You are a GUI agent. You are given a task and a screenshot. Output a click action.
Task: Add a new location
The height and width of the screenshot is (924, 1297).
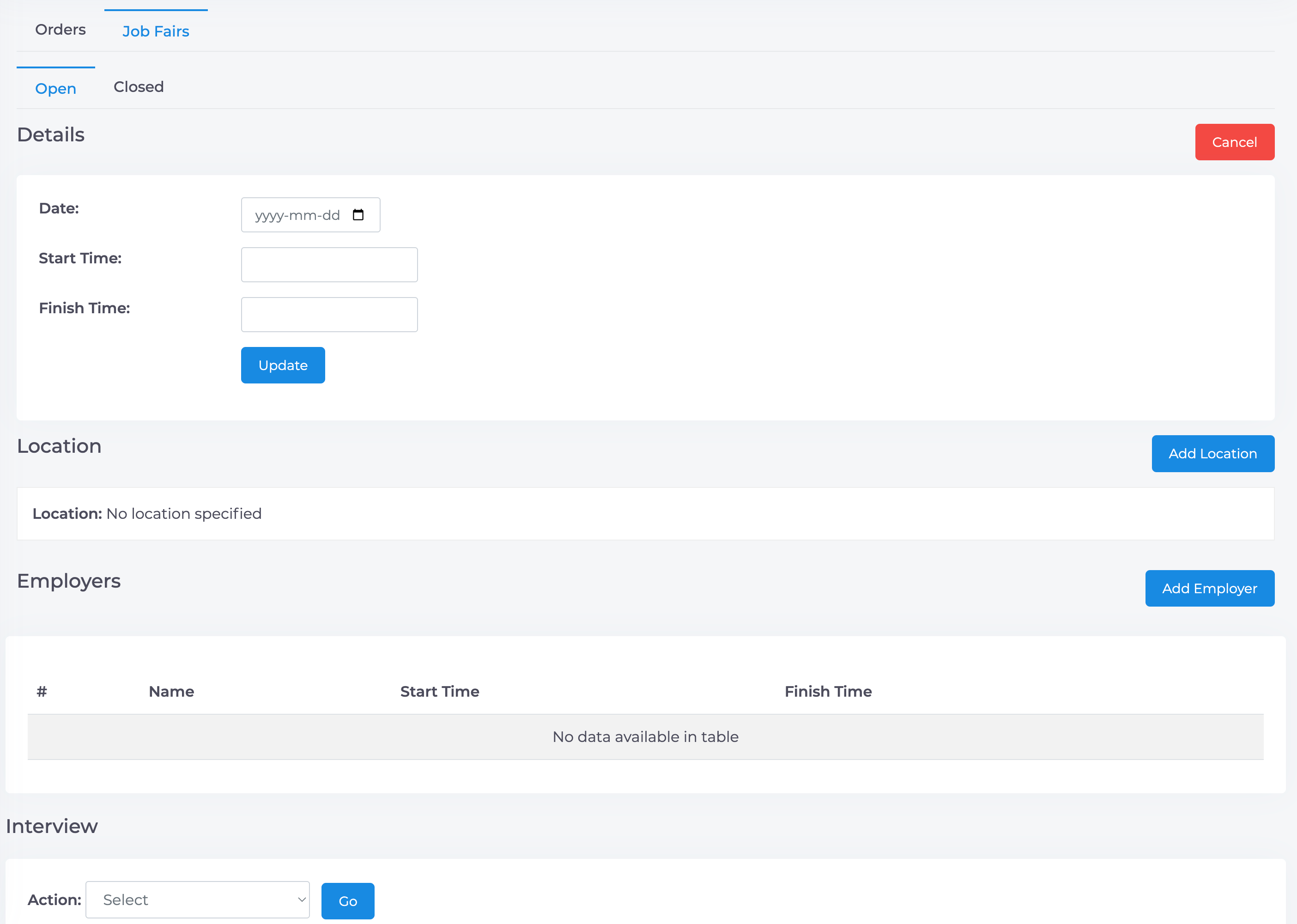pos(1213,454)
